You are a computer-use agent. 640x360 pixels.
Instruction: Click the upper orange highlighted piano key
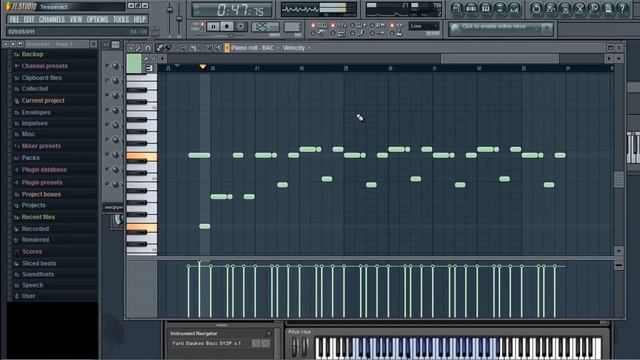142,156
